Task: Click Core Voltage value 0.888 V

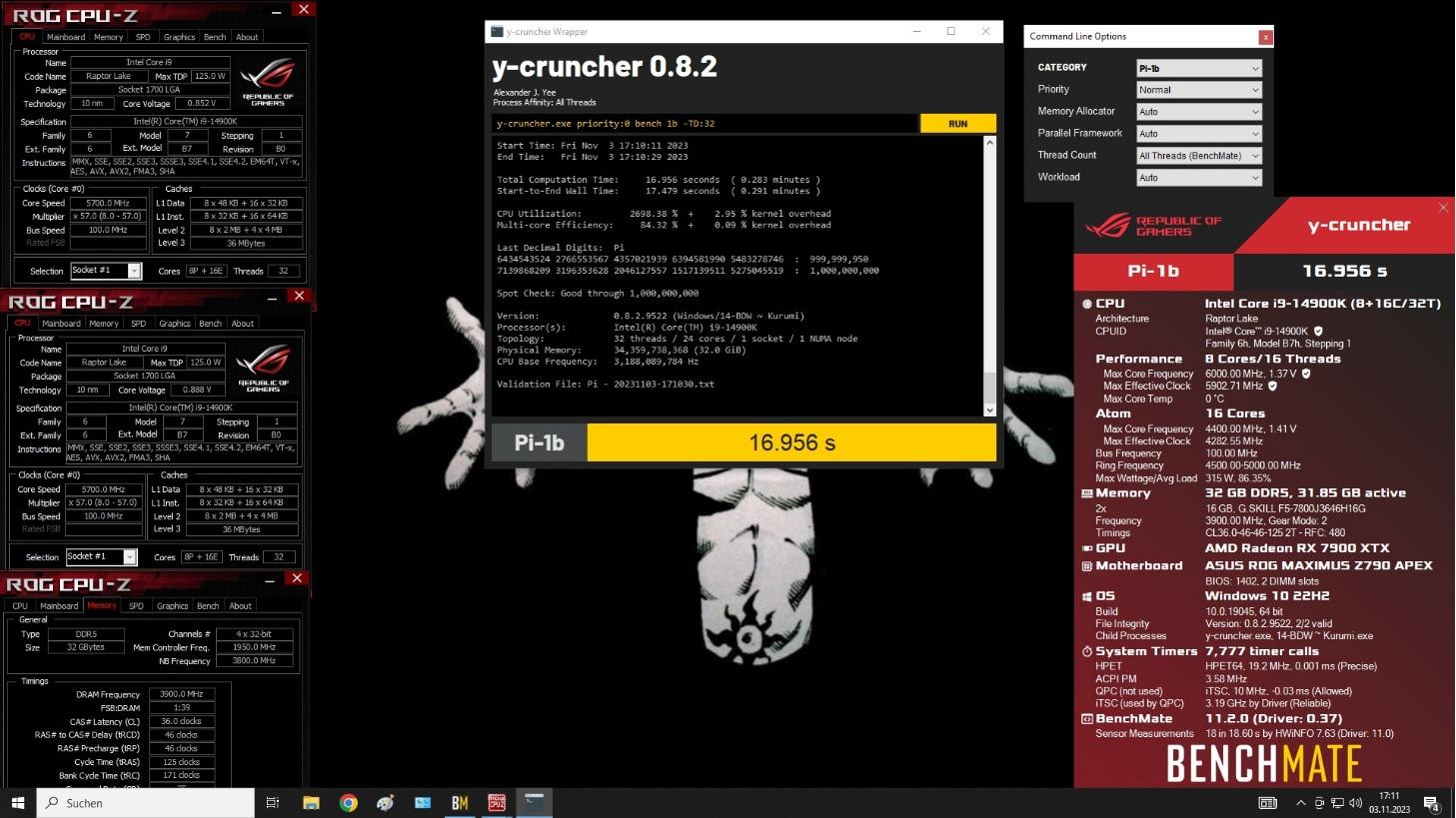Action: [x=197, y=391]
